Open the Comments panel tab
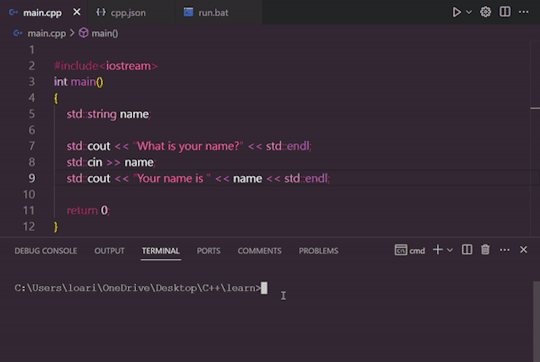The width and height of the screenshot is (540, 362). [259, 251]
